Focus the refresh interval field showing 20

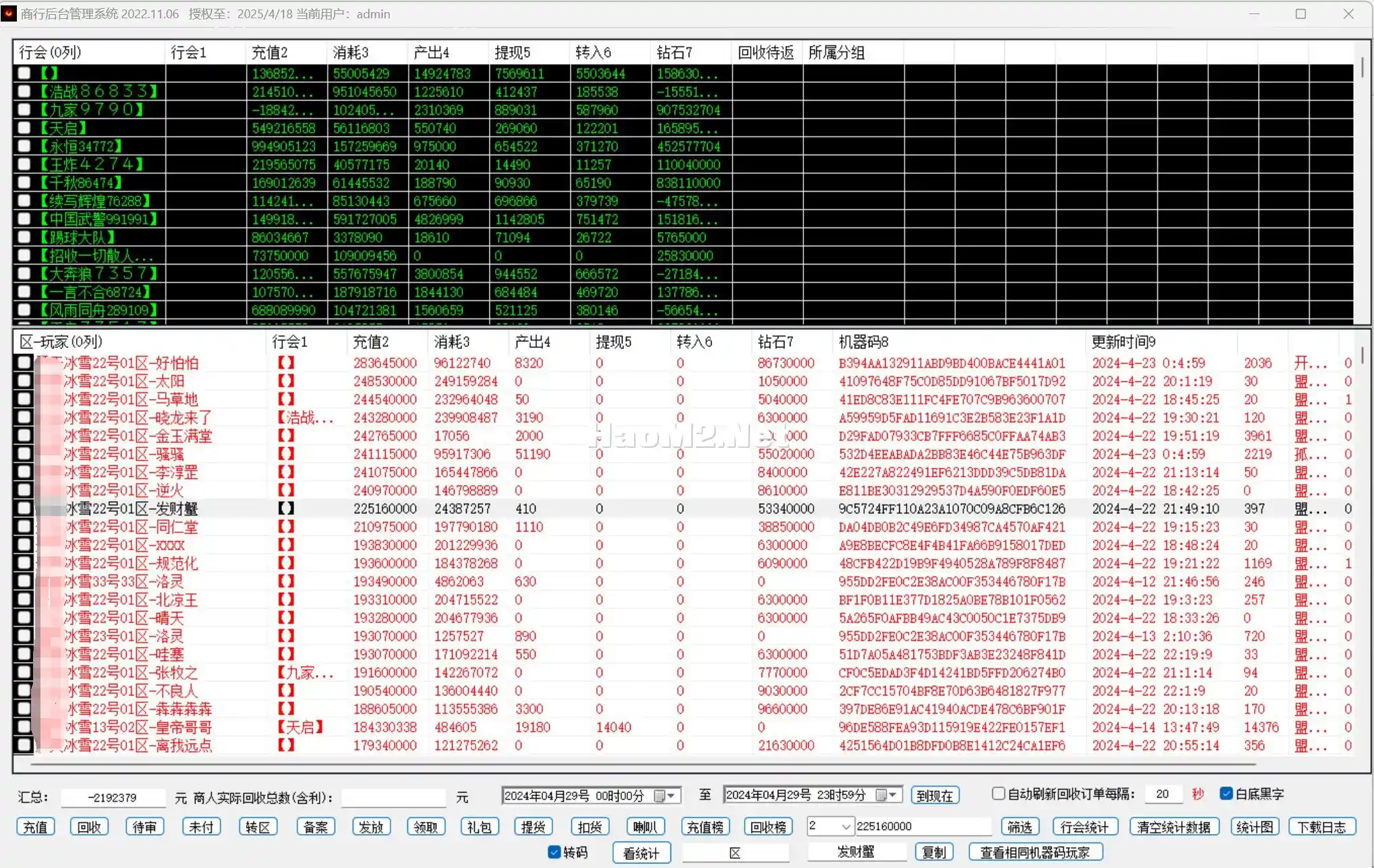coord(1163,794)
